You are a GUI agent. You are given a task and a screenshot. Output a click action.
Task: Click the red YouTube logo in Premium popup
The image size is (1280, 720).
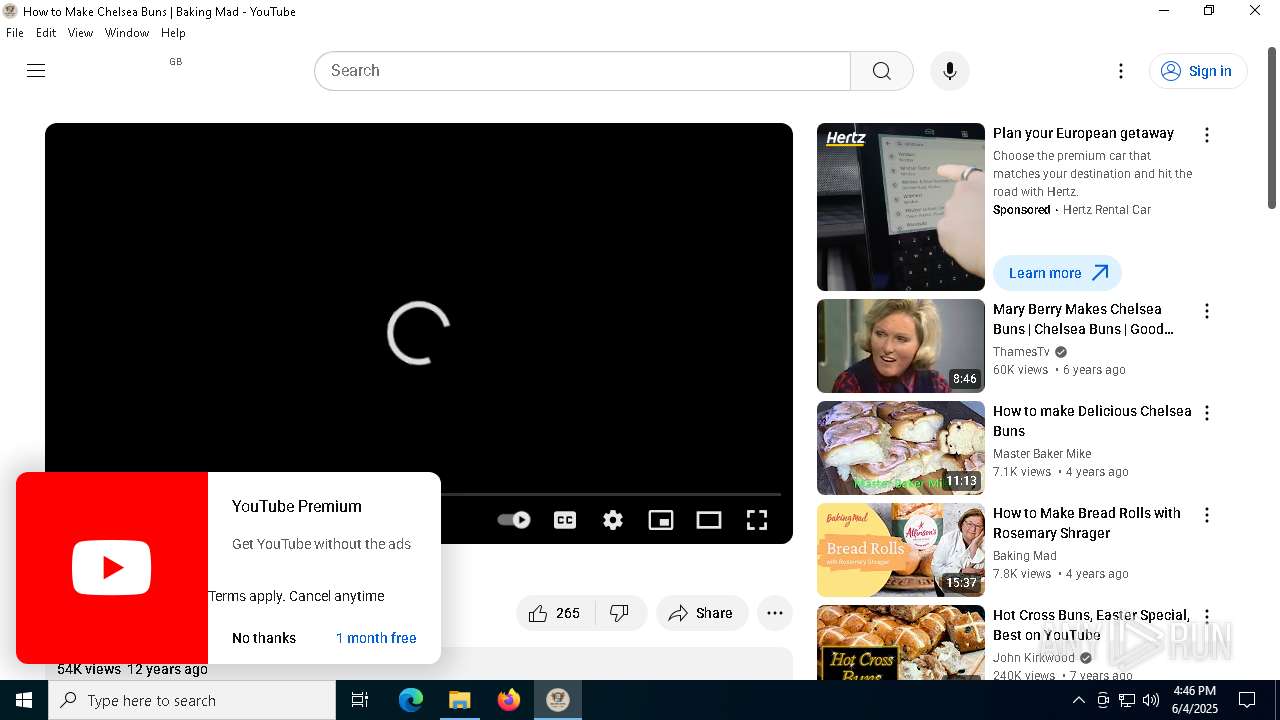112,567
